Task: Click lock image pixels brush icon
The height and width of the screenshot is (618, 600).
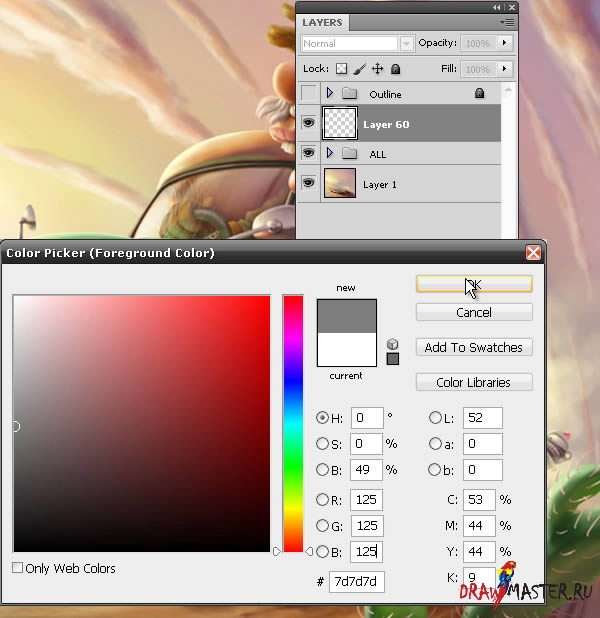Action: coord(359,69)
